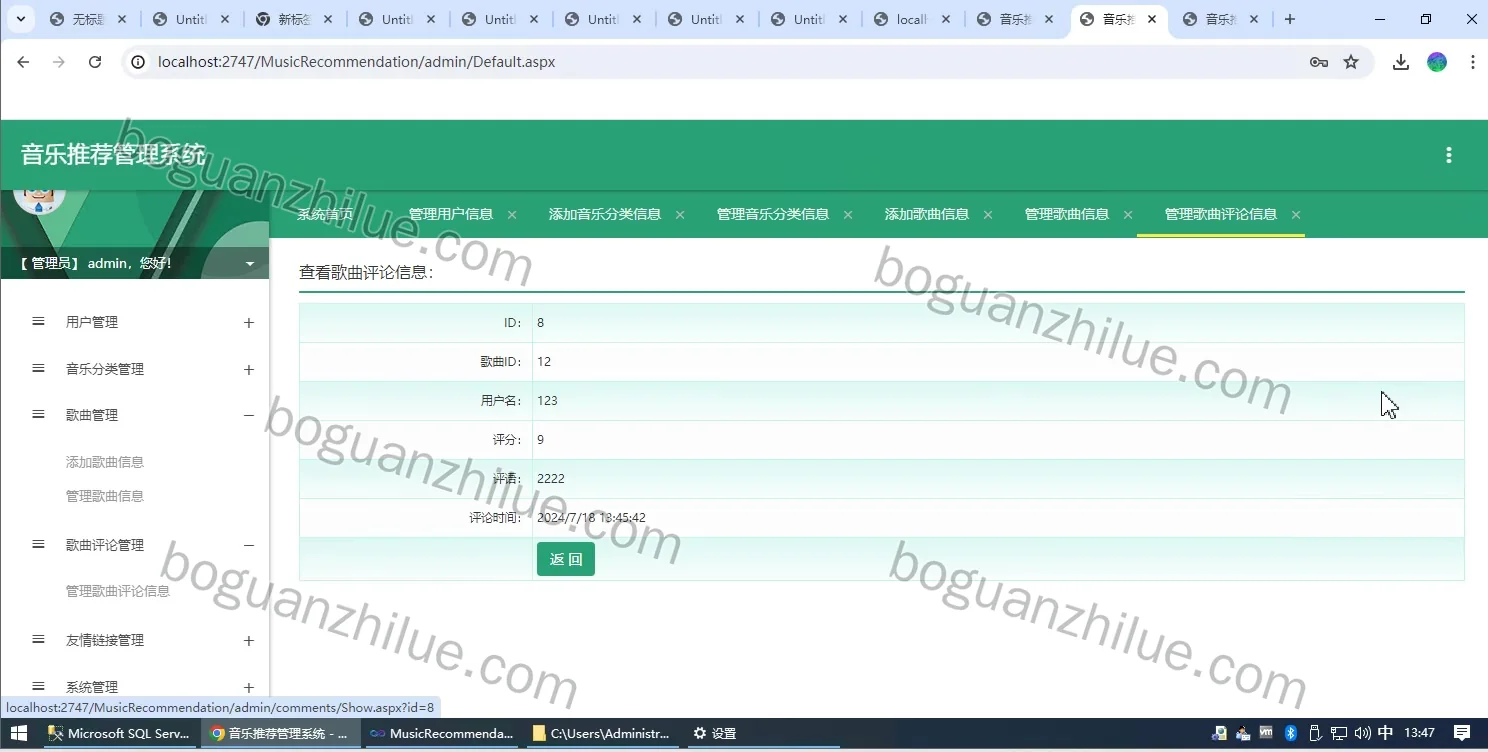Open 管理歌曲信息 in the sidebar
Screen dimensions: 1488x752
105,496
